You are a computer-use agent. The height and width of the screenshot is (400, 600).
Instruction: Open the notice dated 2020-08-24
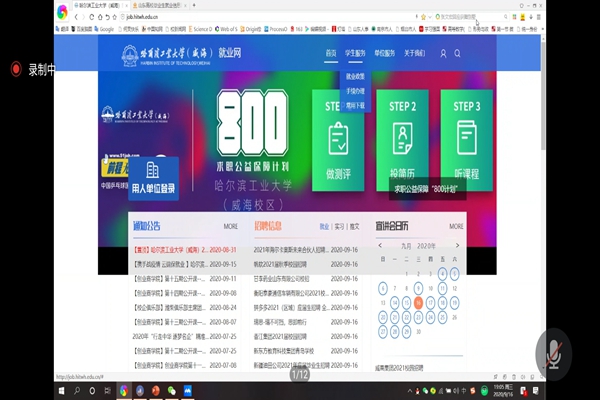click(x=185, y=307)
